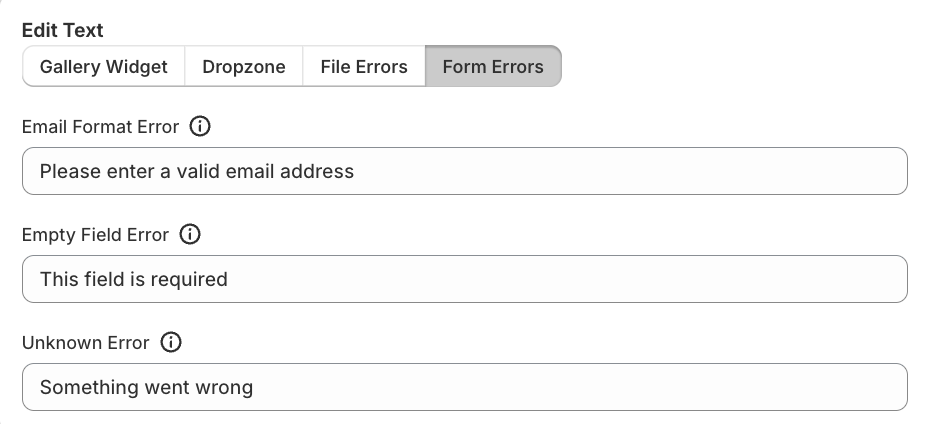Click the info icon beside Email Format Error

(200, 127)
